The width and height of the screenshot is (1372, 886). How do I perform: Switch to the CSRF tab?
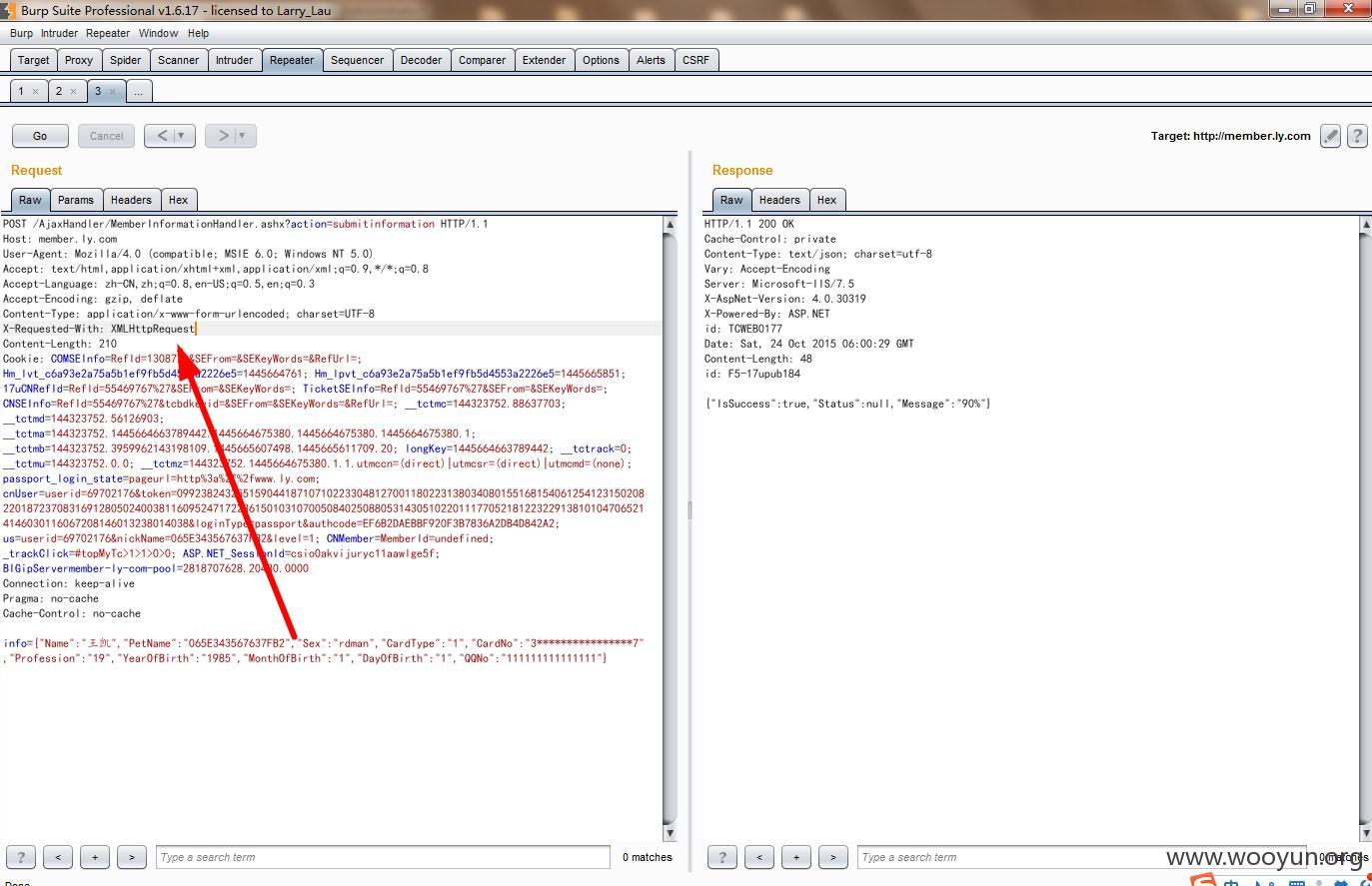[695, 60]
